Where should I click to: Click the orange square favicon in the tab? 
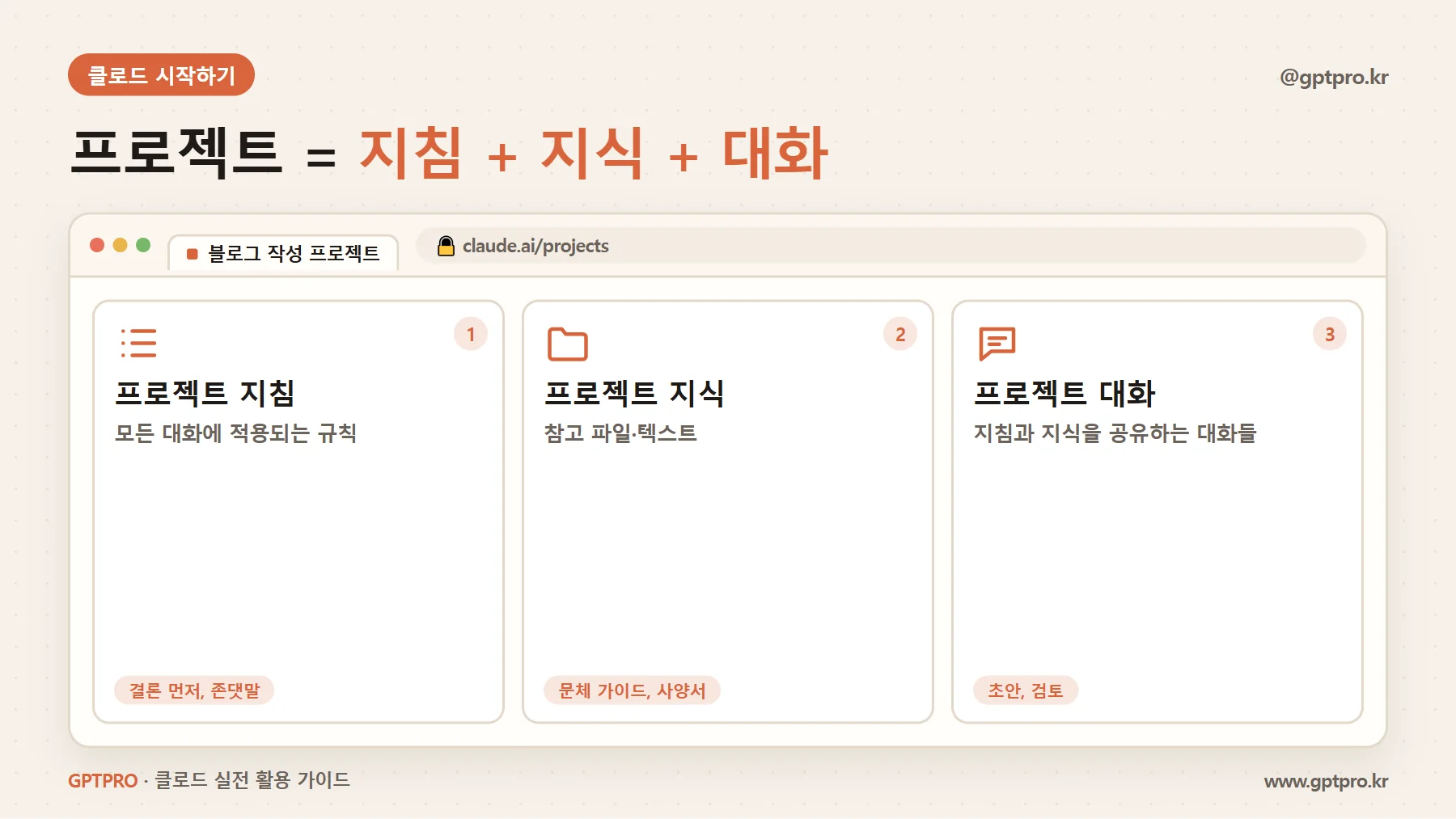tap(193, 254)
